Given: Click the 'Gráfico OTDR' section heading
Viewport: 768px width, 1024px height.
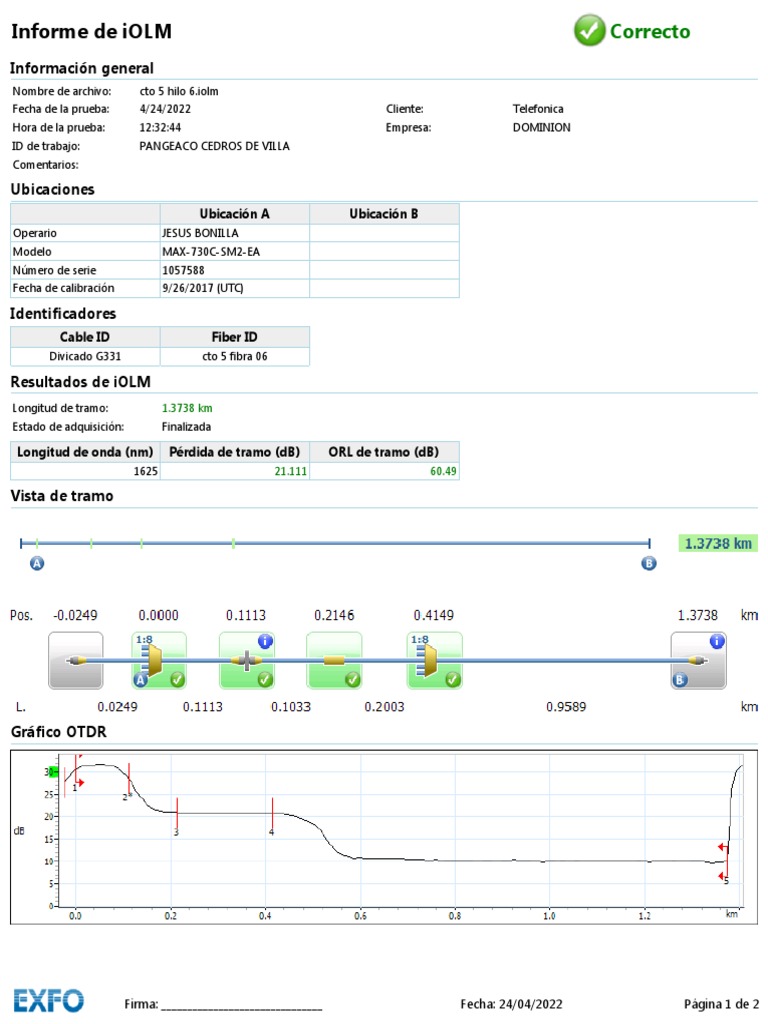Looking at the screenshot, I should click(x=58, y=732).
